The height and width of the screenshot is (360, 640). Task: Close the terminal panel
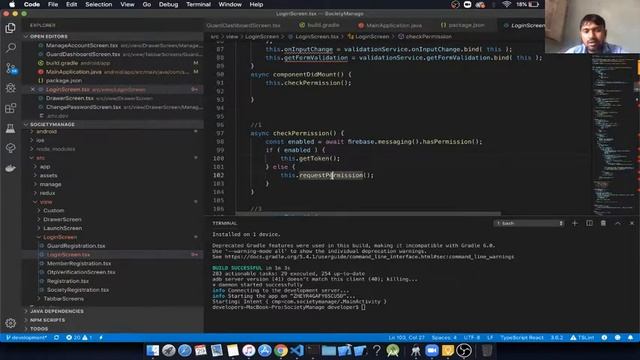631,223
